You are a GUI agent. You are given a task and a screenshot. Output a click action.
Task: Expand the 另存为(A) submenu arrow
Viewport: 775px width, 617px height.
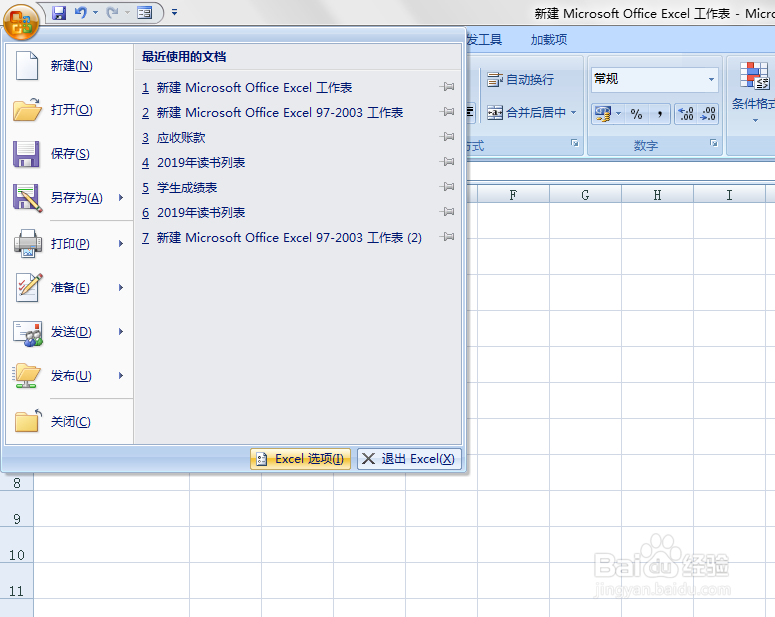121,198
